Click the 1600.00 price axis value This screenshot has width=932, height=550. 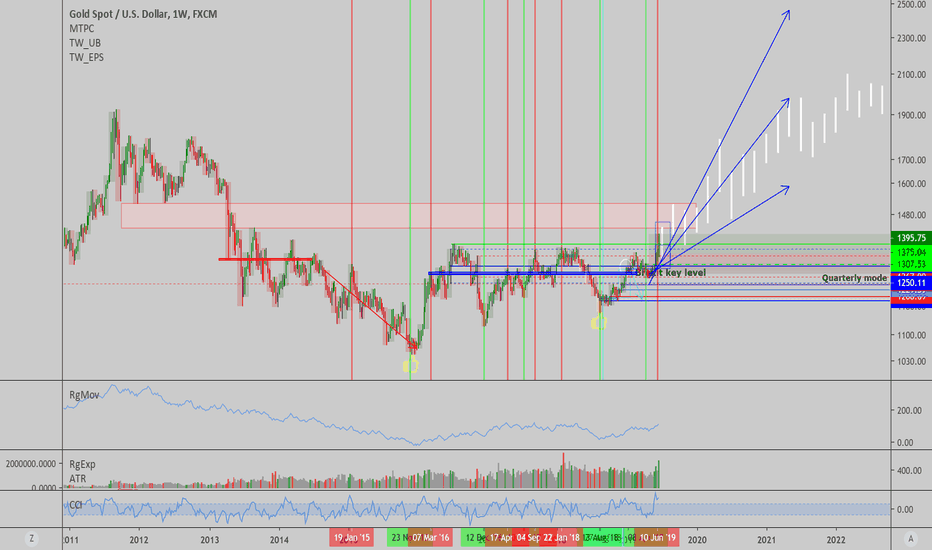911,184
